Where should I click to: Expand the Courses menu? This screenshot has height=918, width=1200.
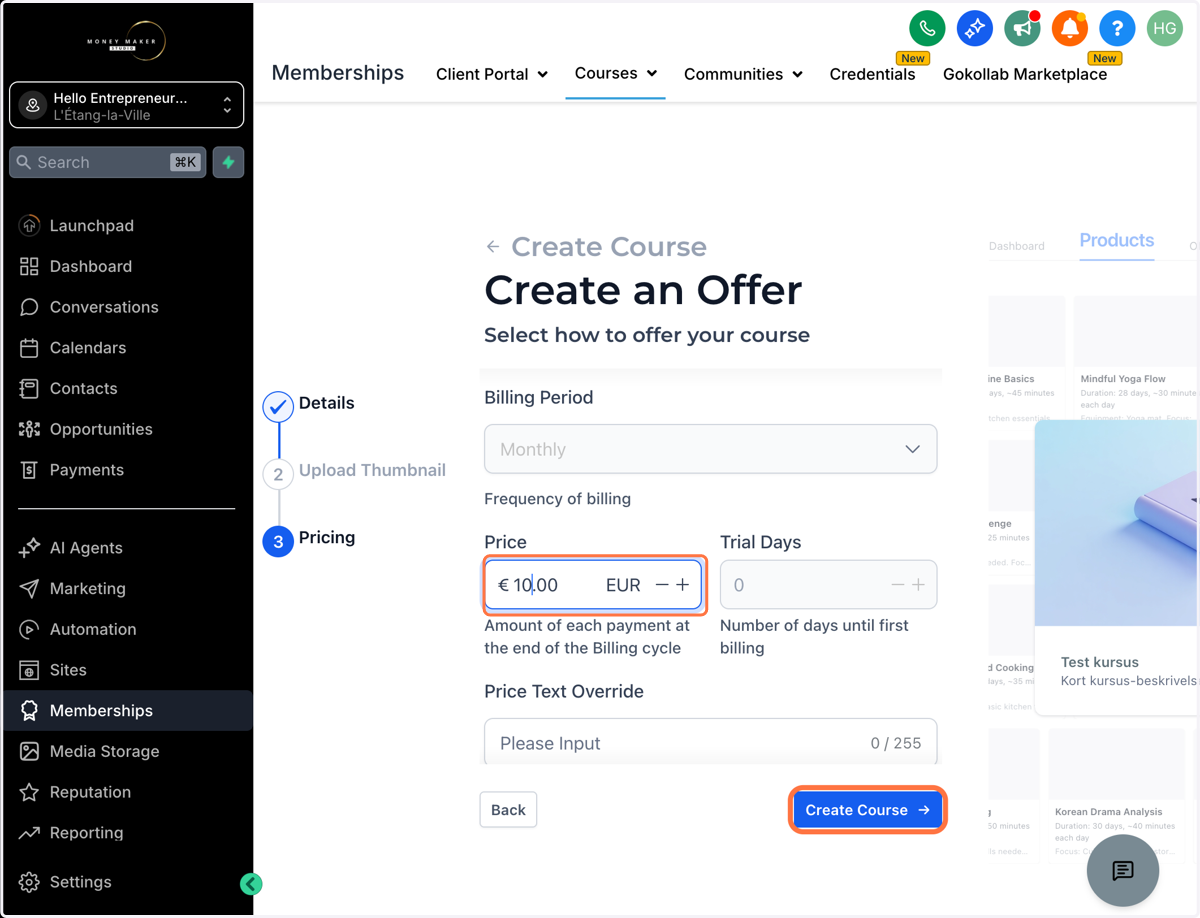click(x=616, y=73)
